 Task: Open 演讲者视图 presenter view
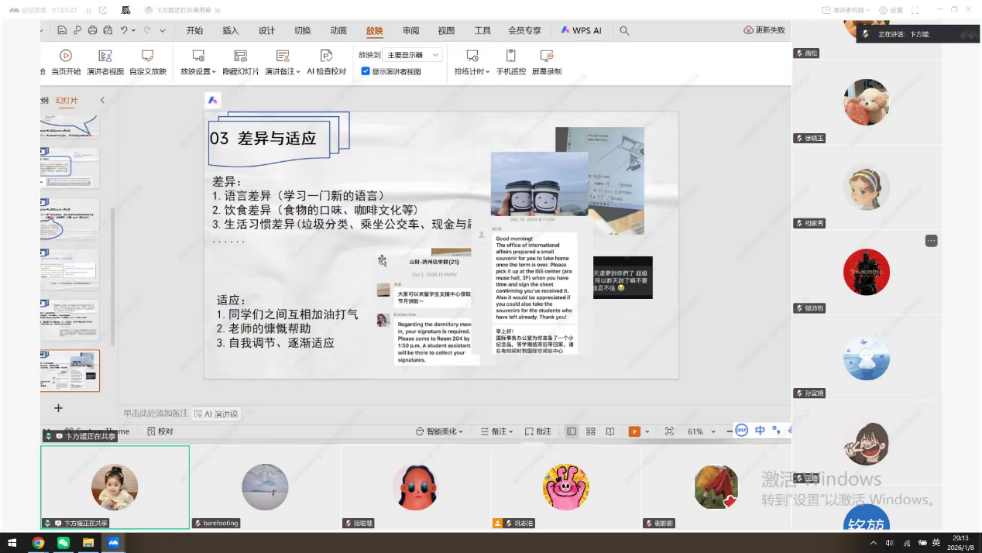pyautogui.click(x=105, y=56)
